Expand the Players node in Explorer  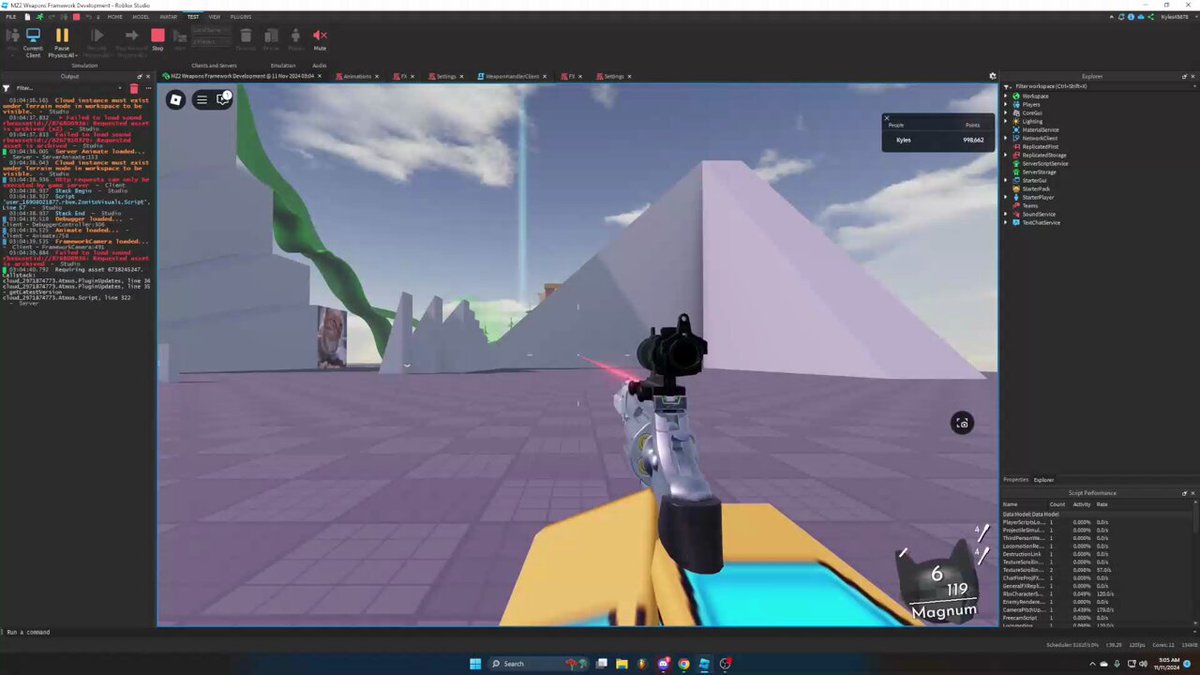[1007, 104]
